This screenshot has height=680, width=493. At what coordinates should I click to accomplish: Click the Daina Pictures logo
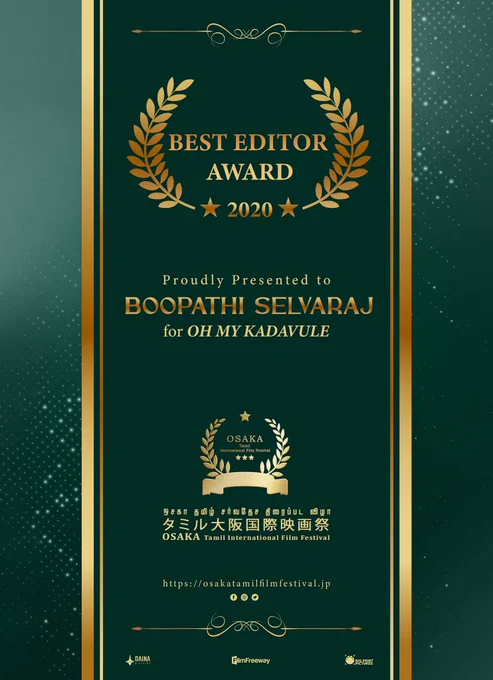pyautogui.click(x=138, y=660)
